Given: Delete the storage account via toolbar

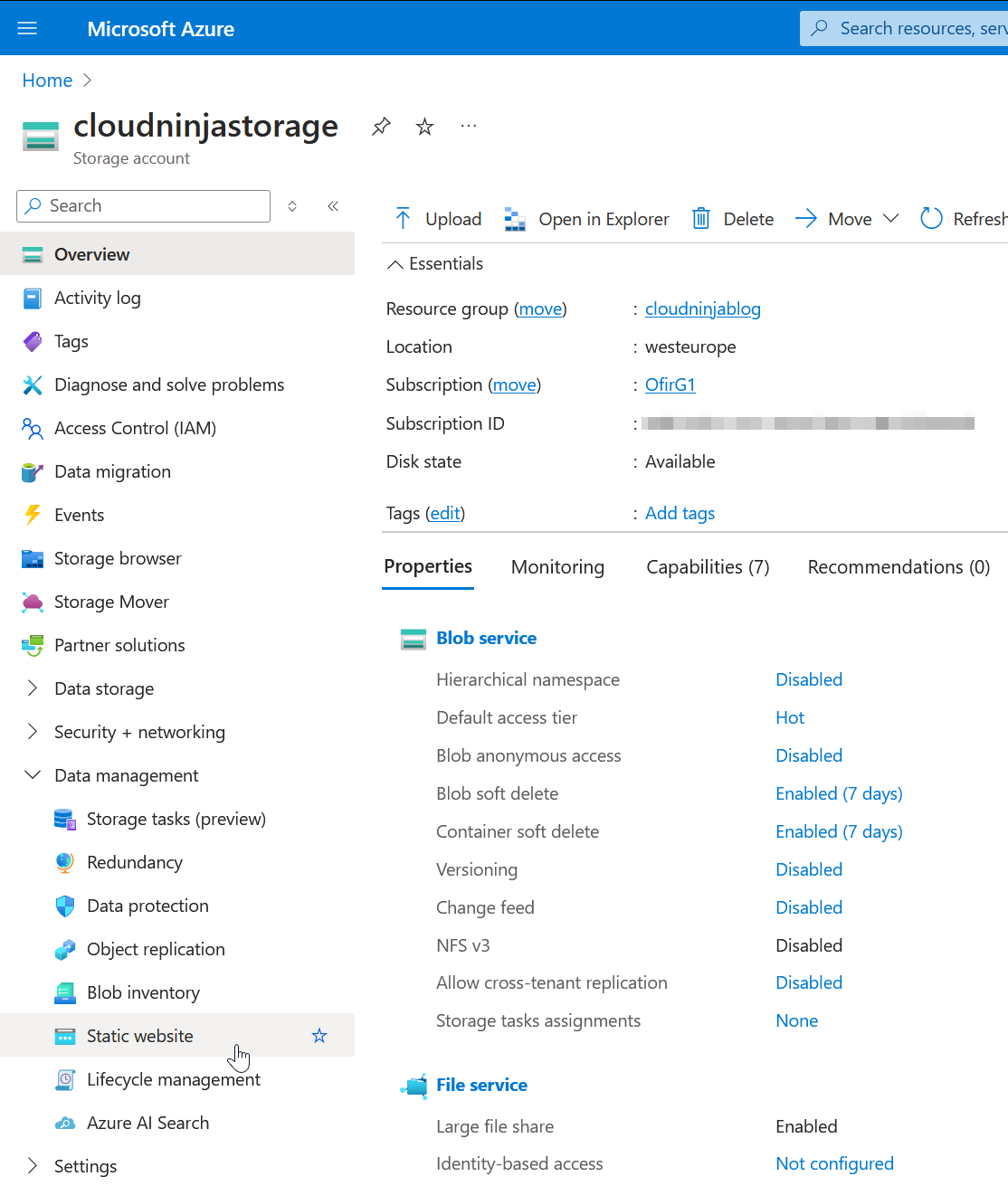Looking at the screenshot, I should (x=732, y=218).
